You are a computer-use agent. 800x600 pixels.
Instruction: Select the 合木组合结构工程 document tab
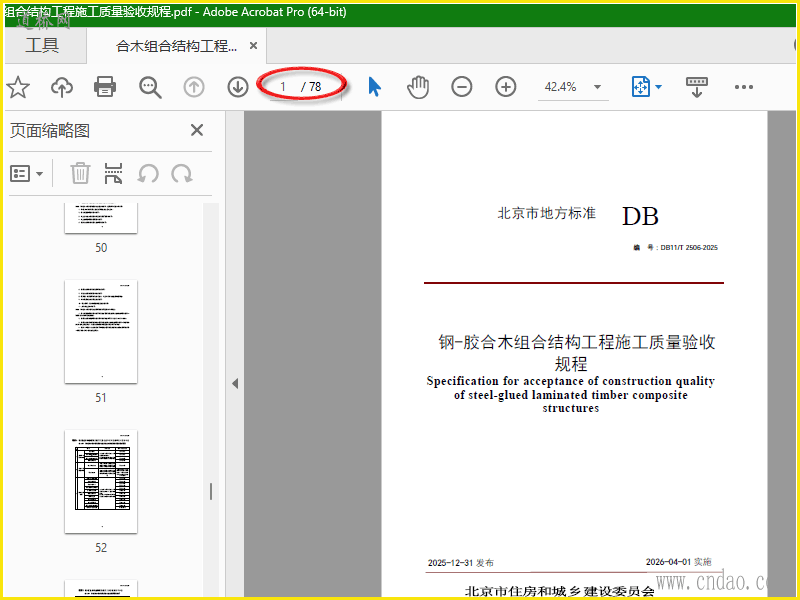click(x=177, y=46)
